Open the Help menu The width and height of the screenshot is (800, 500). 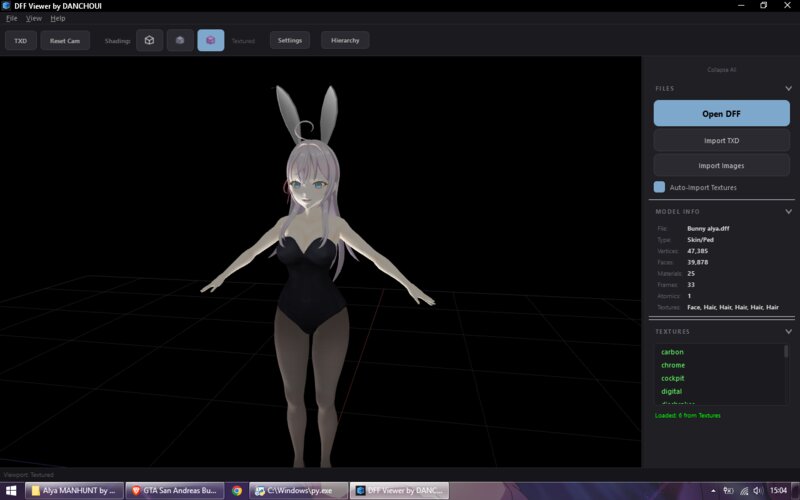click(x=58, y=18)
